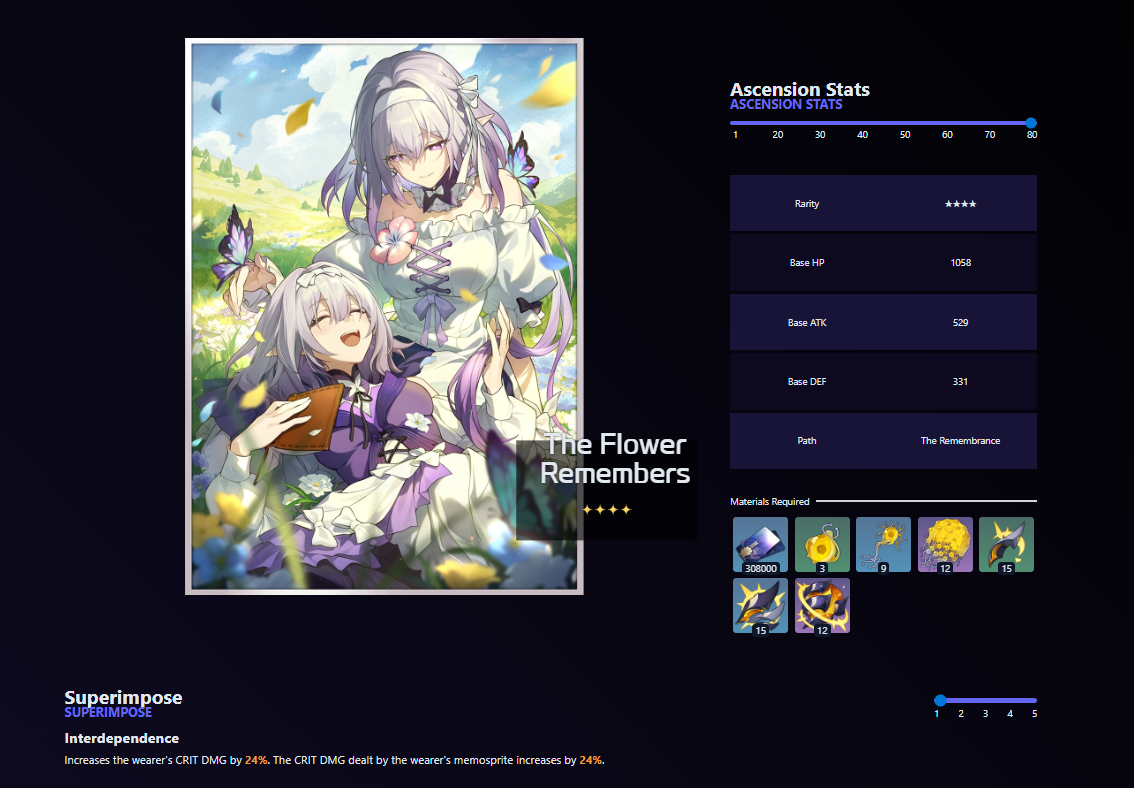Select the purple thorned crown material with count 12
1134x788 pixels.
pyautogui.click(x=822, y=606)
